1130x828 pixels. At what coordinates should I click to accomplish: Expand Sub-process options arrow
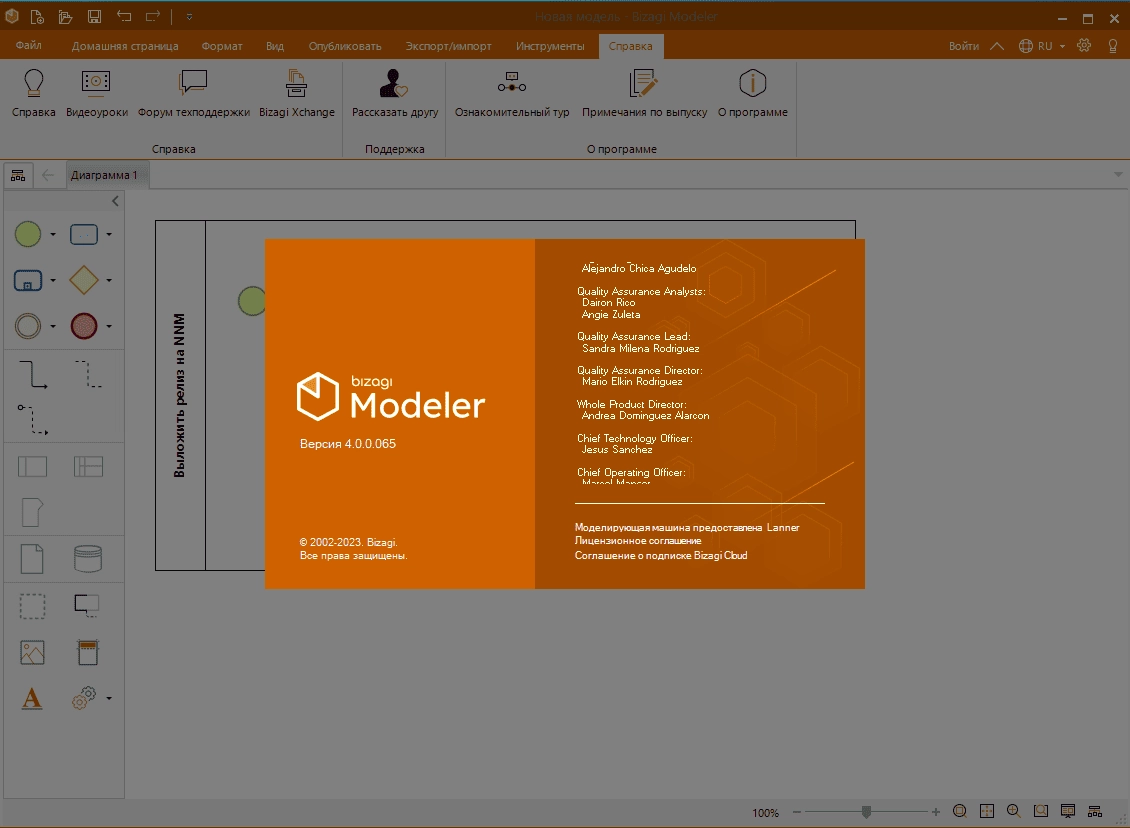click(53, 280)
